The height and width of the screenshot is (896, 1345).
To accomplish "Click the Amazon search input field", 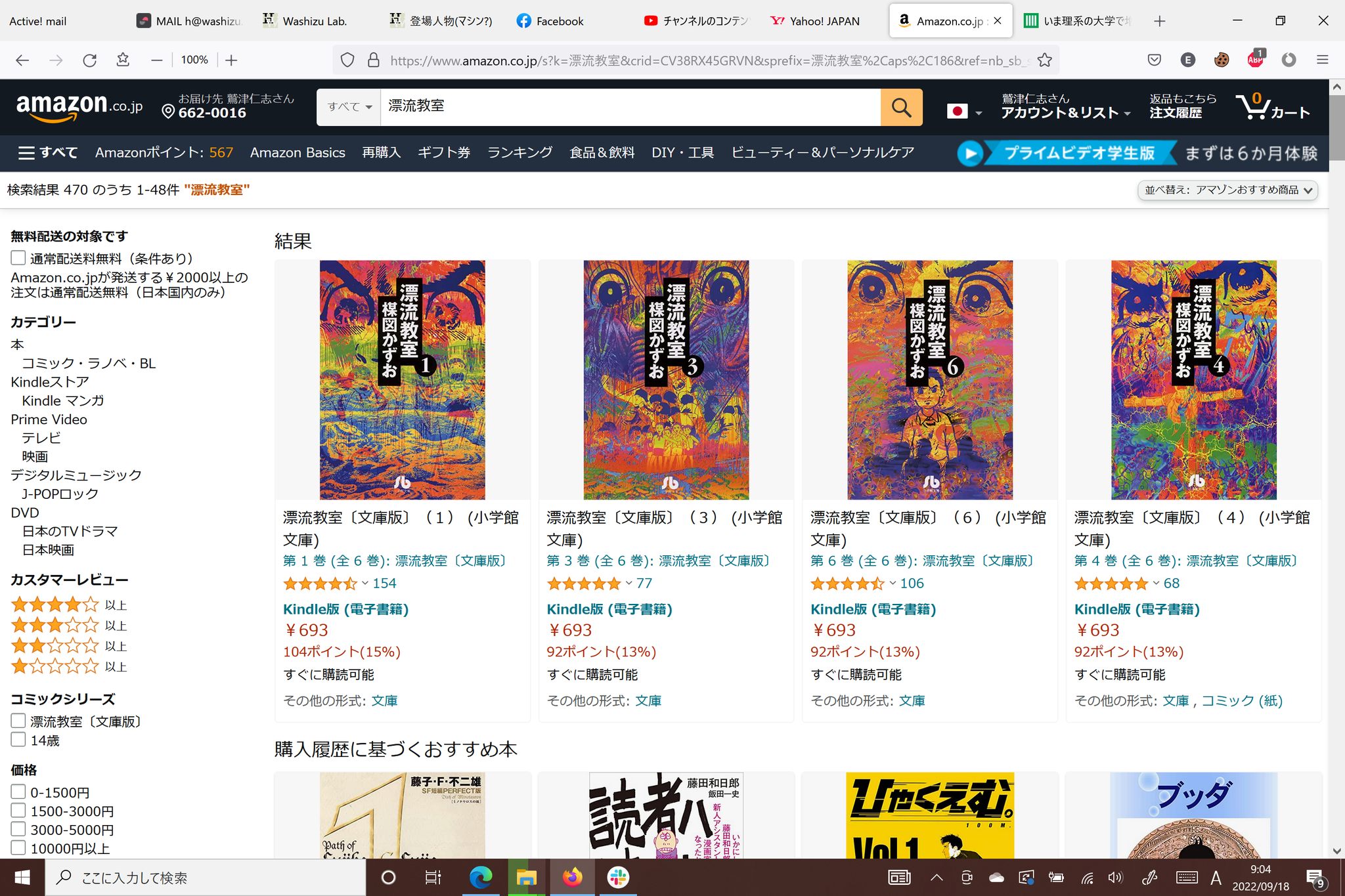I will point(630,107).
